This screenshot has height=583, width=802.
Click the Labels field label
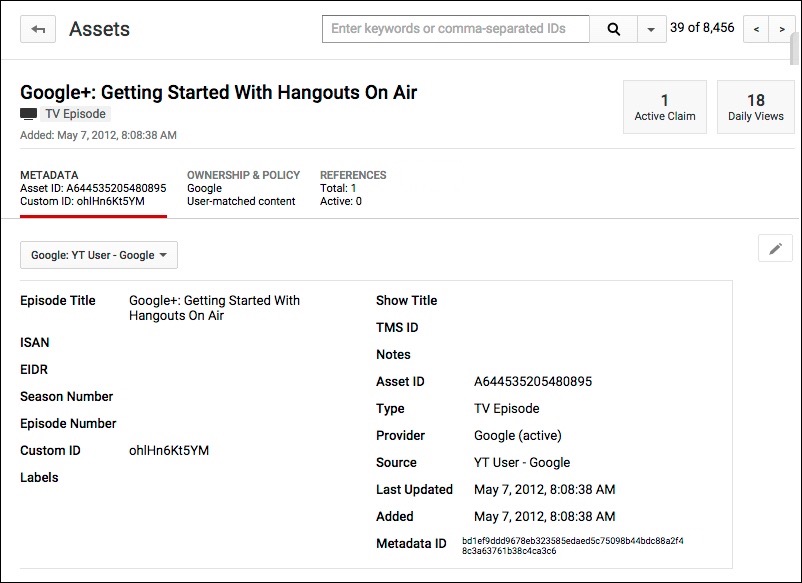[39, 478]
